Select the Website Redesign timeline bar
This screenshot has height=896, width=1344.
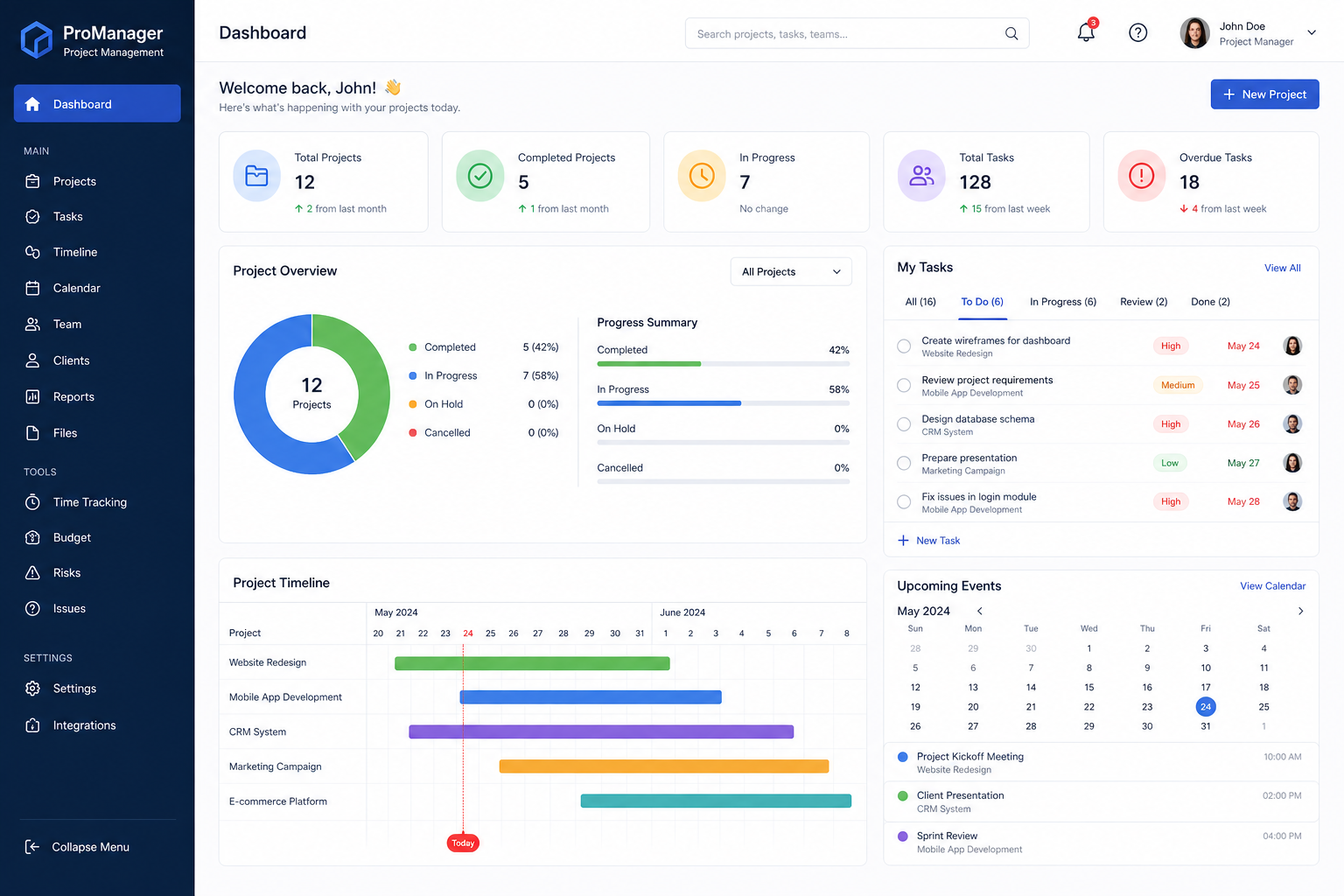click(x=532, y=663)
